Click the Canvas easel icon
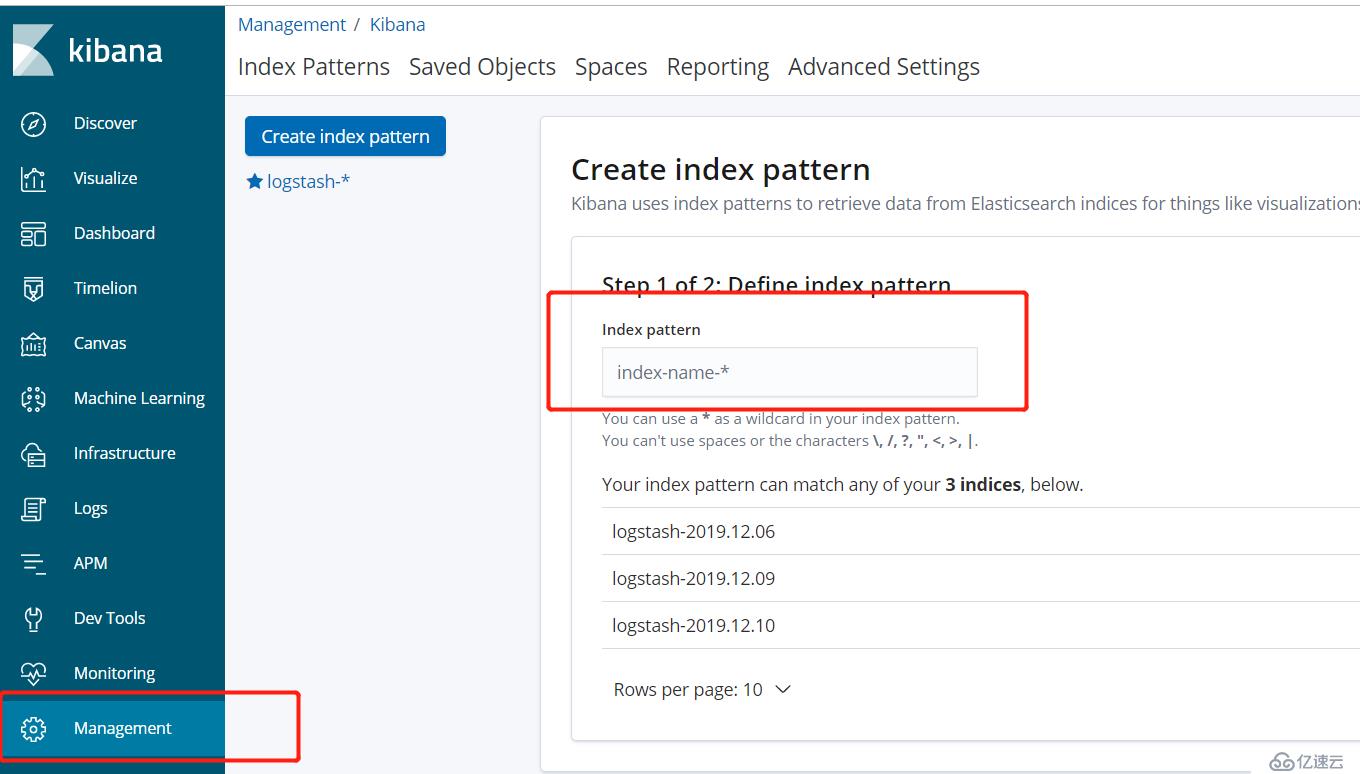1360x774 pixels. [33, 344]
